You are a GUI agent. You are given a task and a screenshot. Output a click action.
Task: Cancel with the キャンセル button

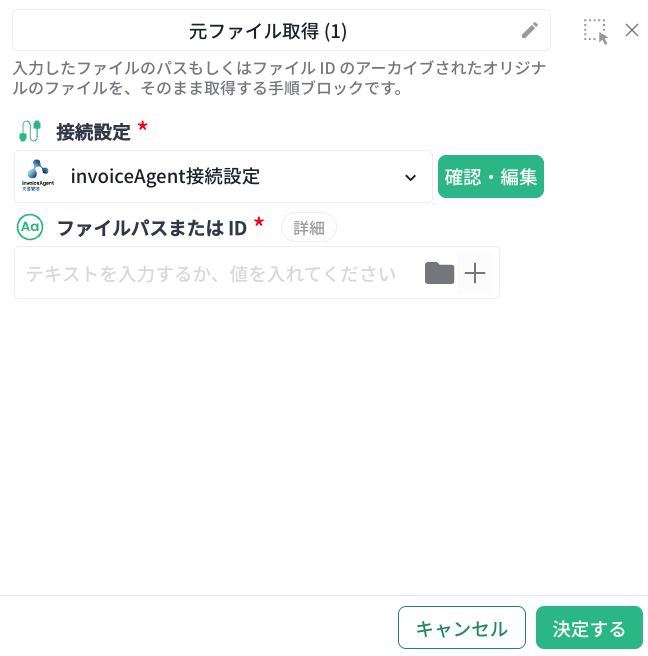[462, 628]
